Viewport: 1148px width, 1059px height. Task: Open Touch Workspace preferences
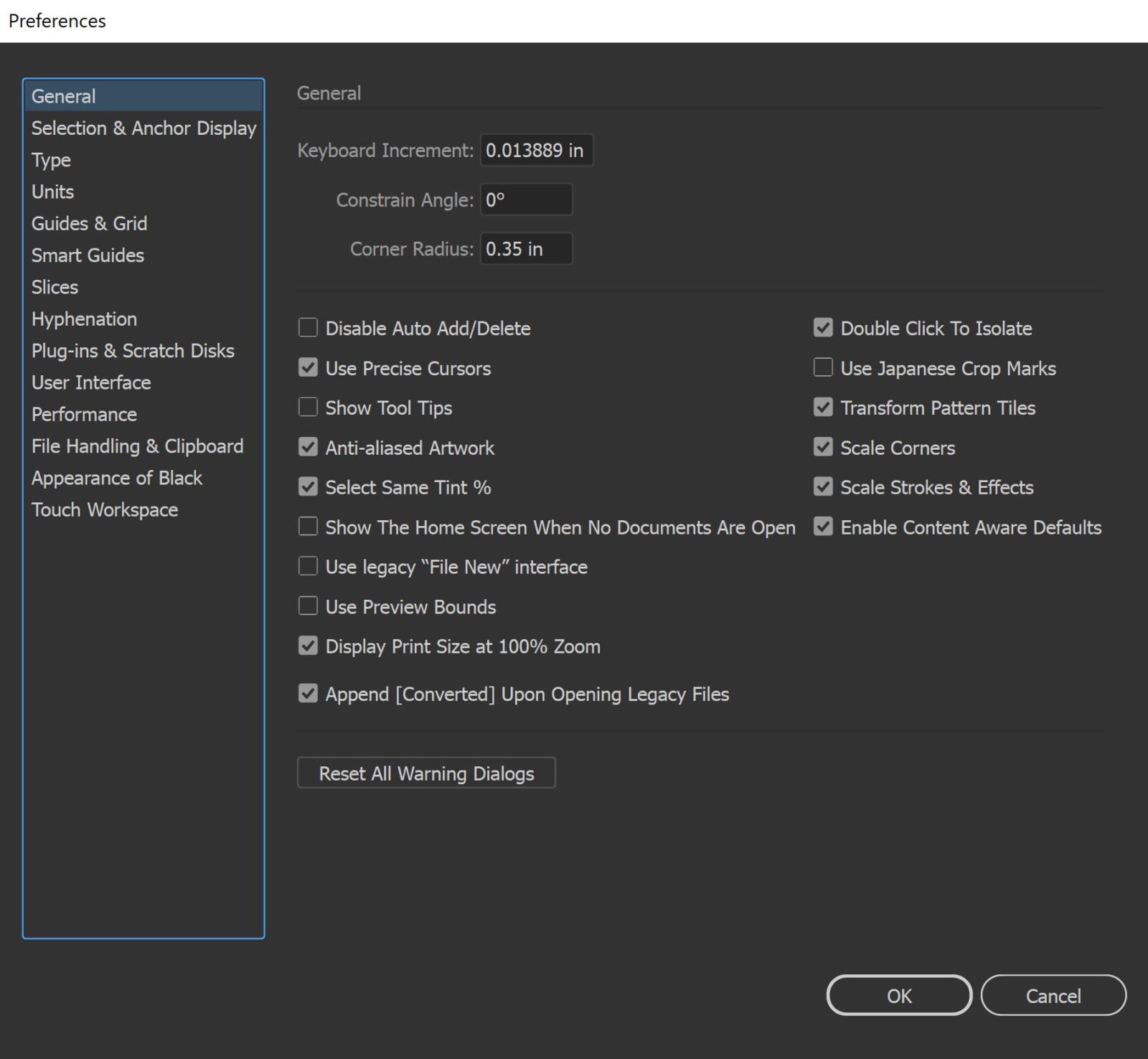[x=143, y=509]
